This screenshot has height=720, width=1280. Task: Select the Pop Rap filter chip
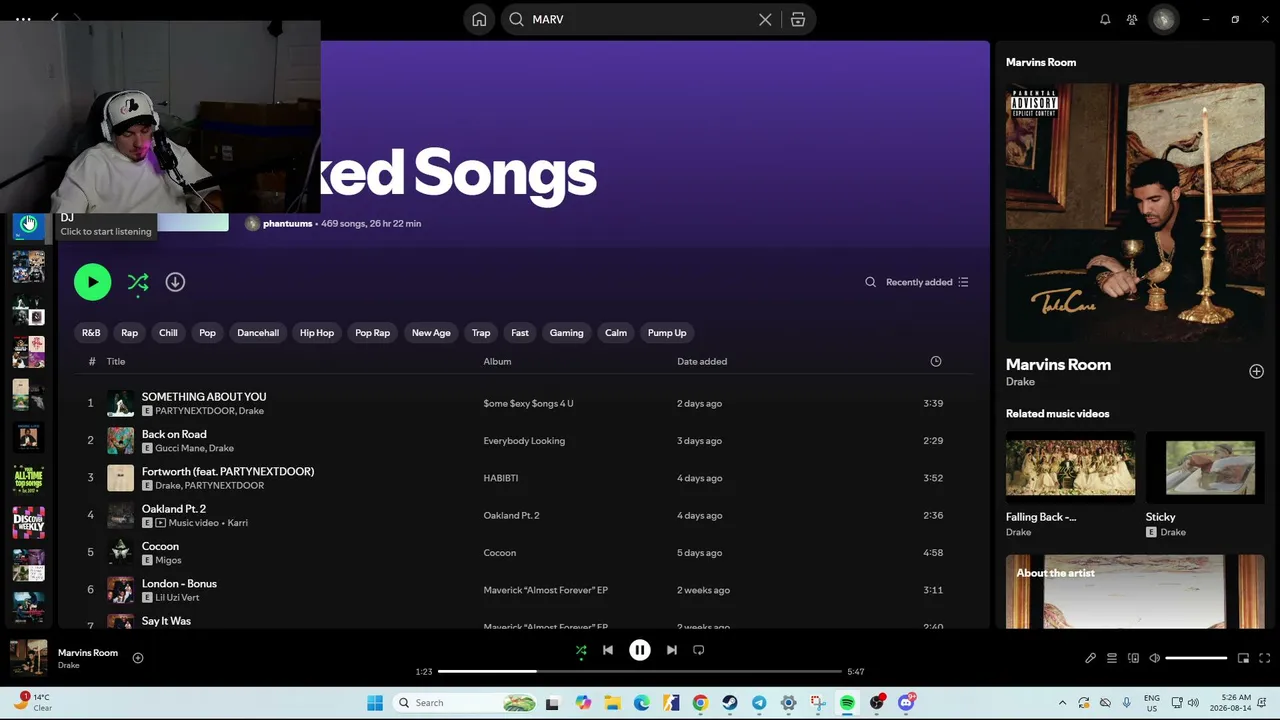(x=373, y=333)
